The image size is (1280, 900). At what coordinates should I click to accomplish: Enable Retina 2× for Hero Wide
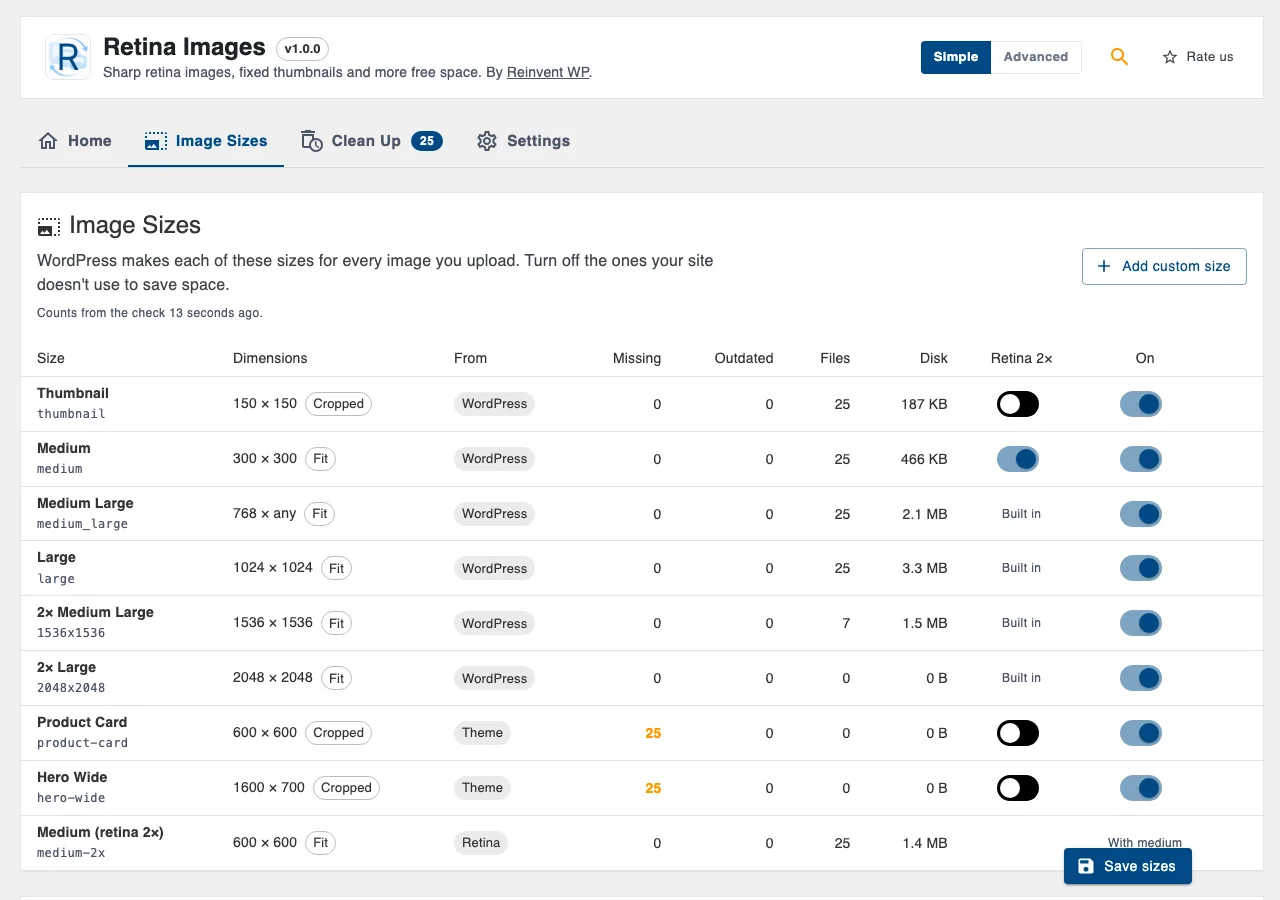coord(1018,788)
